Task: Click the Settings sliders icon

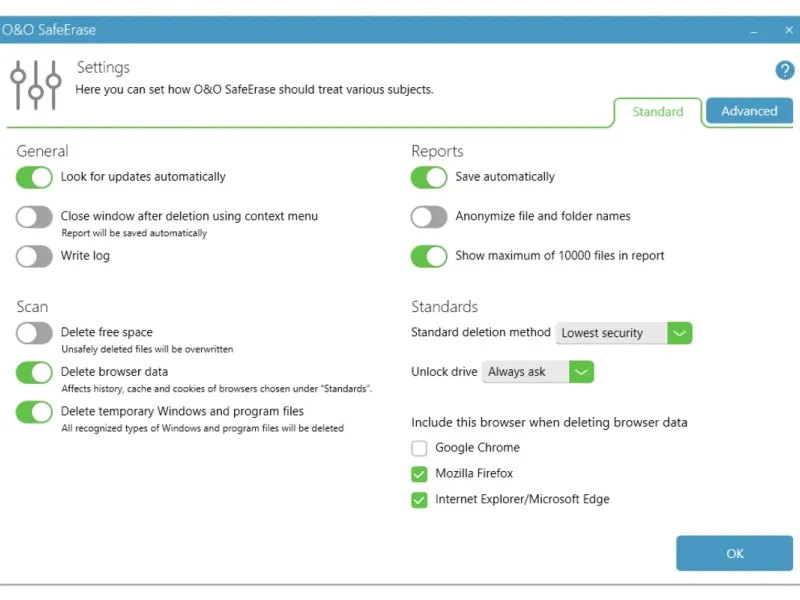Action: pos(36,85)
